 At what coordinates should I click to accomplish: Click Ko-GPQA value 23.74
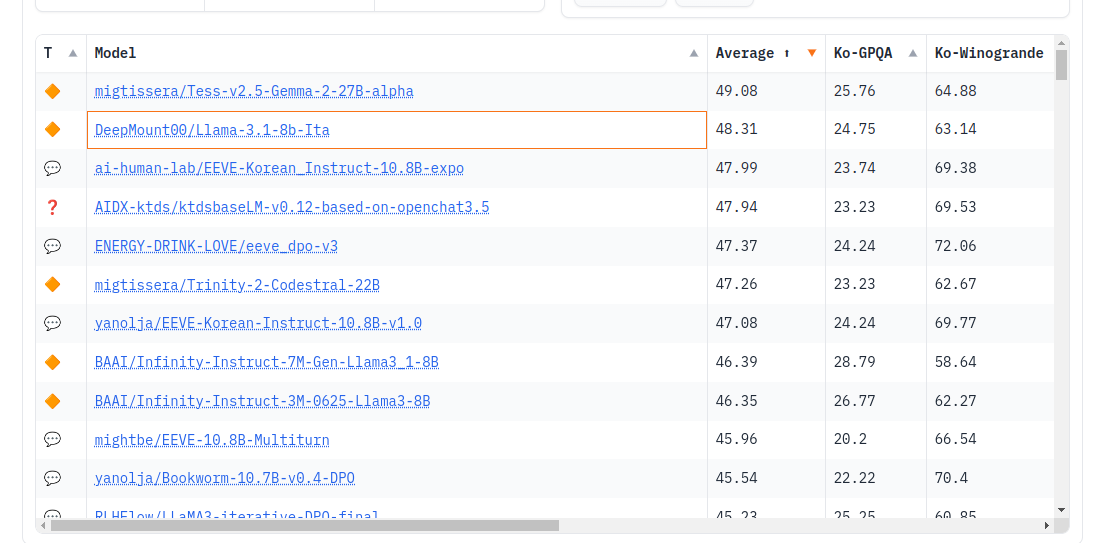tap(855, 168)
